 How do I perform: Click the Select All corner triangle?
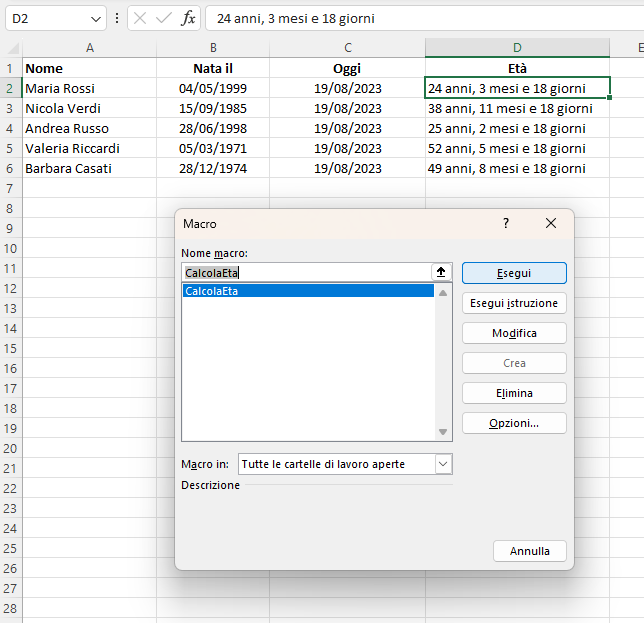pos(13,48)
